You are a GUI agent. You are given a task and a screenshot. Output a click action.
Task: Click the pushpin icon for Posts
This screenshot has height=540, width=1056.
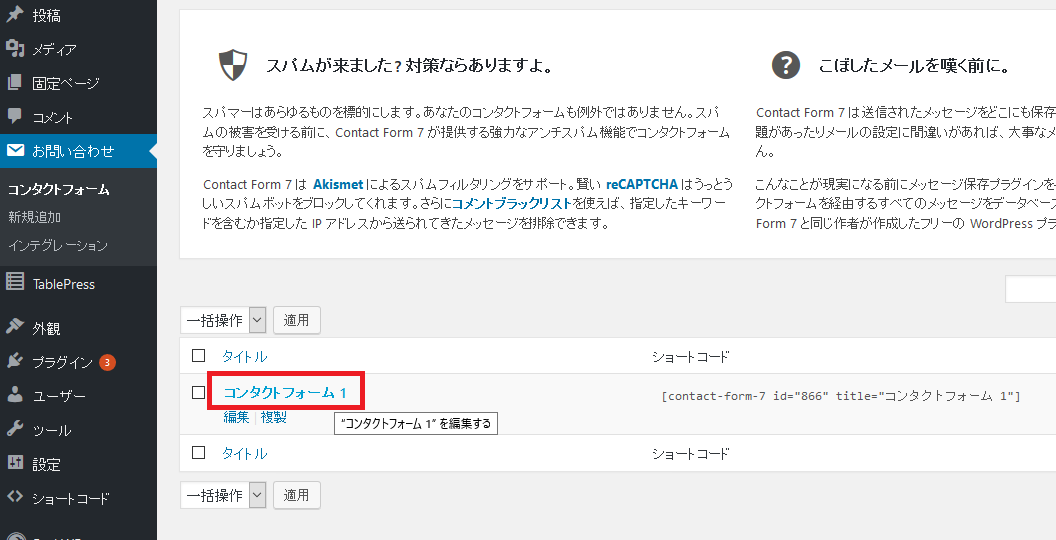point(15,15)
